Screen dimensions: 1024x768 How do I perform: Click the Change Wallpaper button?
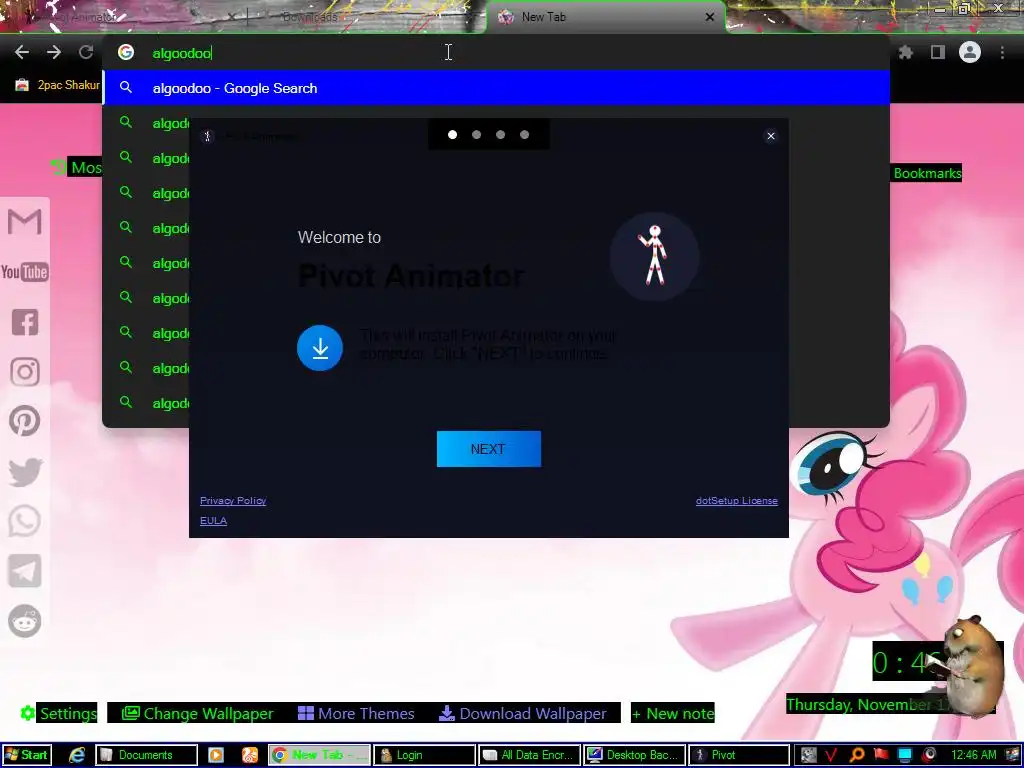198,713
